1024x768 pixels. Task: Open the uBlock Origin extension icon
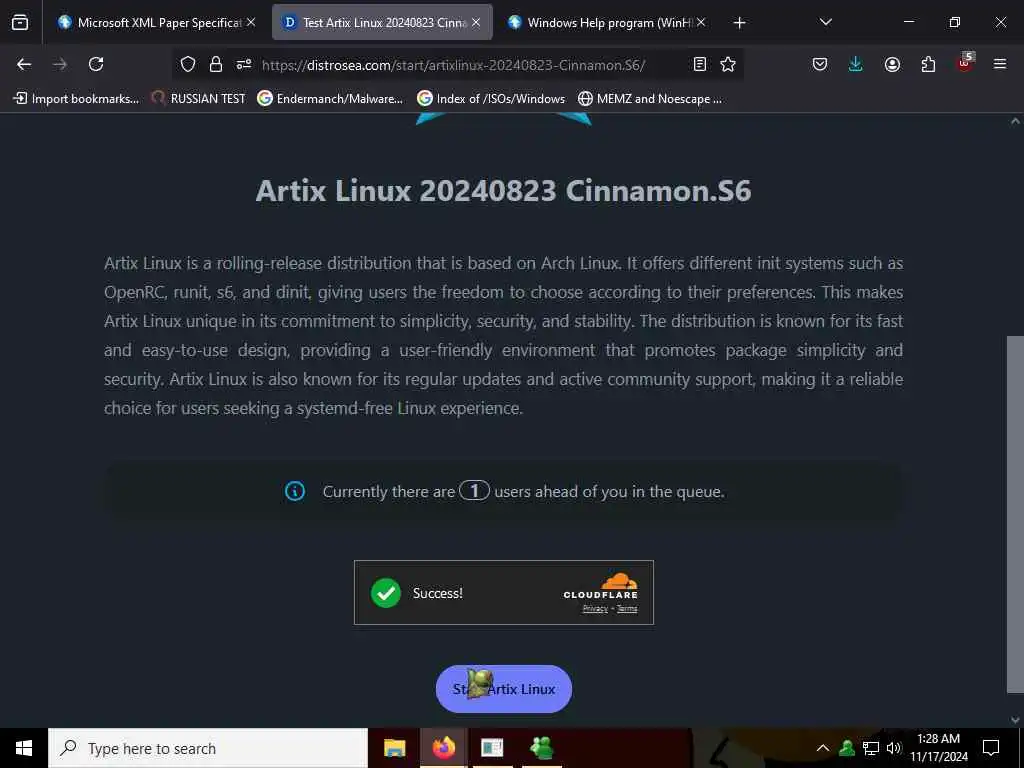tap(965, 63)
